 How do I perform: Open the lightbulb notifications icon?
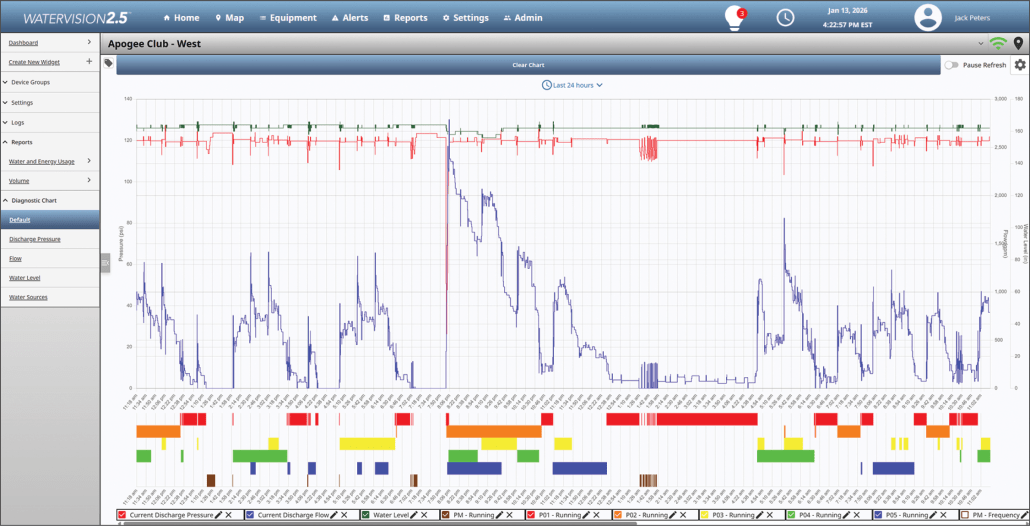point(735,18)
